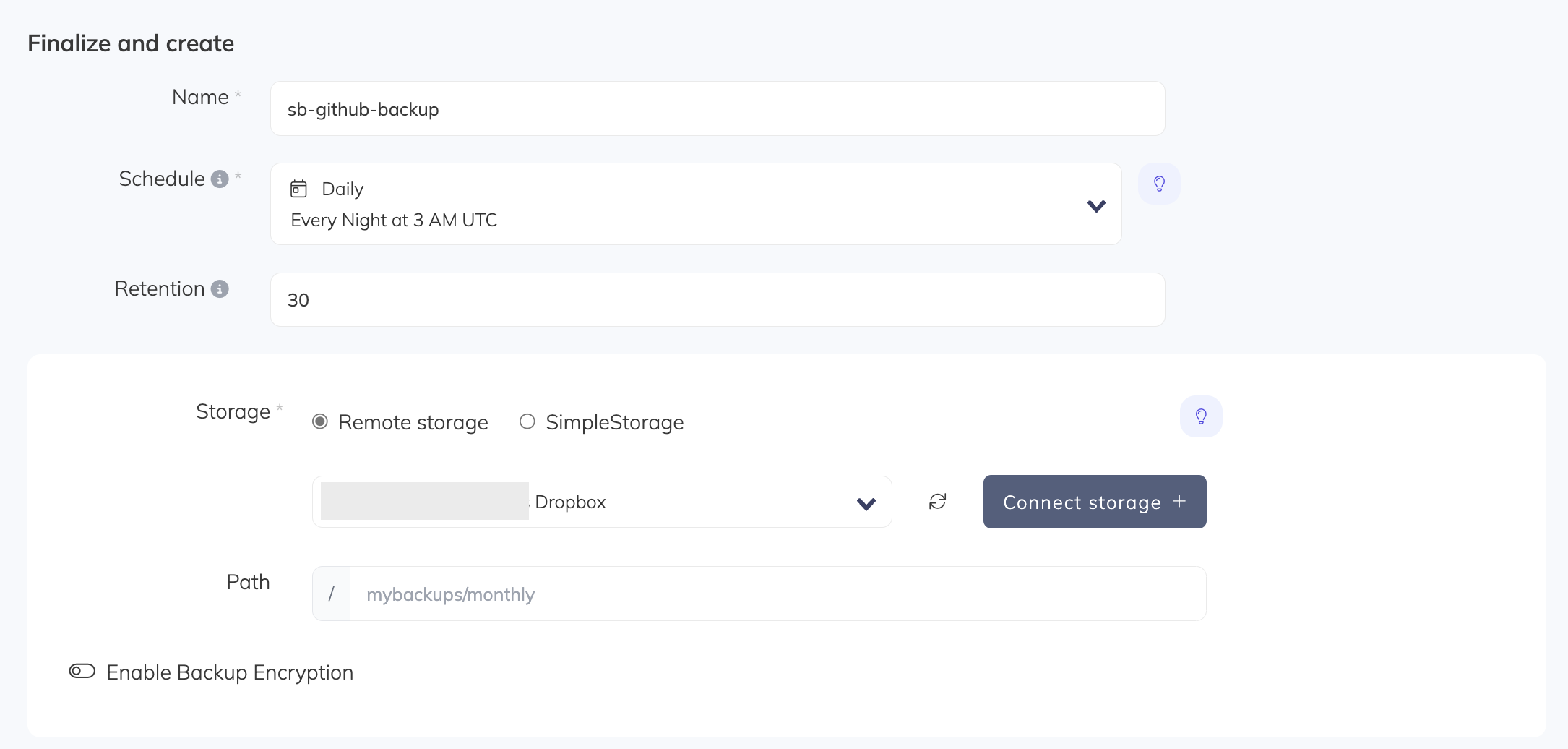Select the Remote storage radio button
Screen dimensions: 1568x749
tap(320, 421)
